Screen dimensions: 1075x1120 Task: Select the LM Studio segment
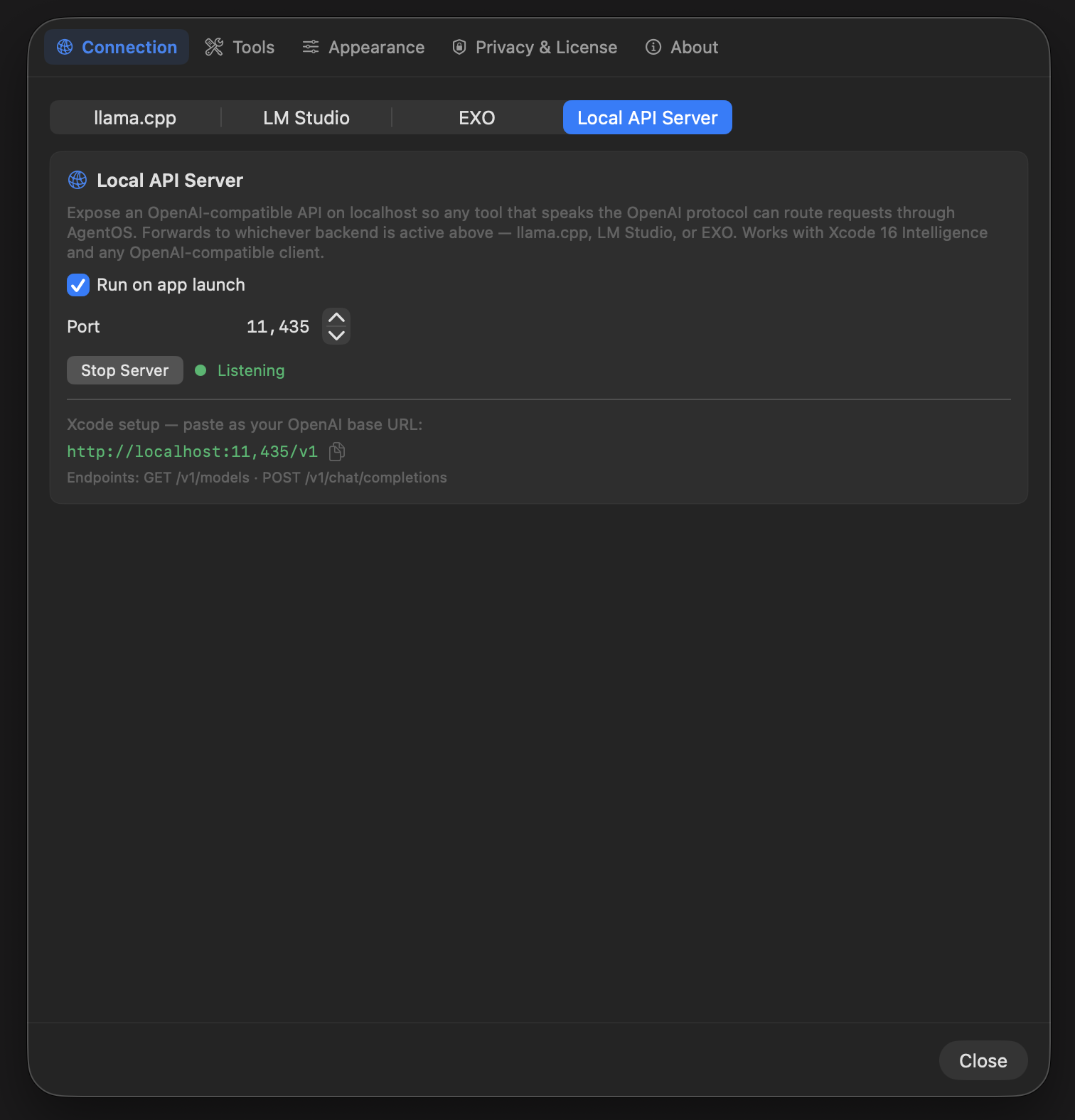(x=306, y=117)
